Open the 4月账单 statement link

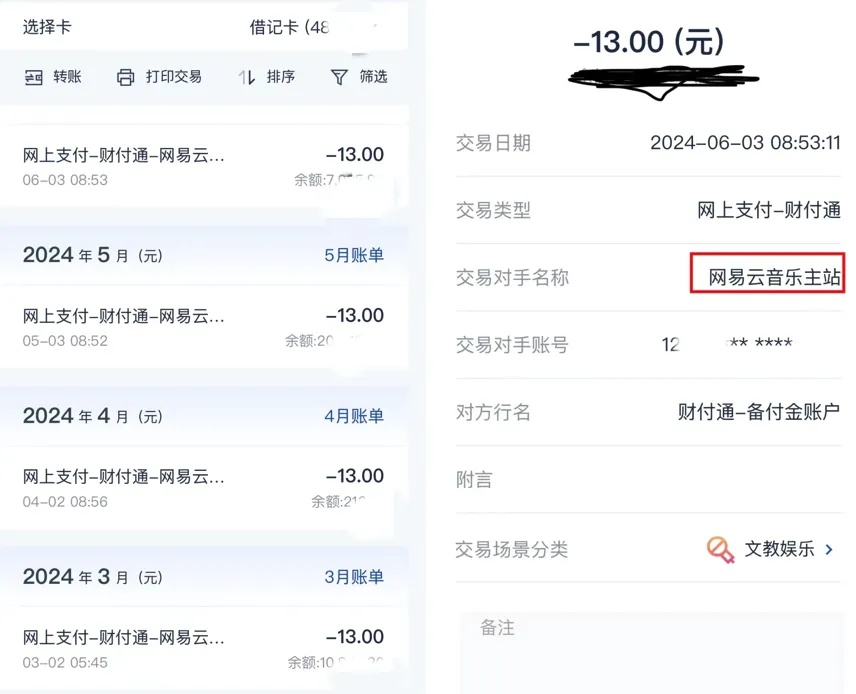tap(353, 416)
